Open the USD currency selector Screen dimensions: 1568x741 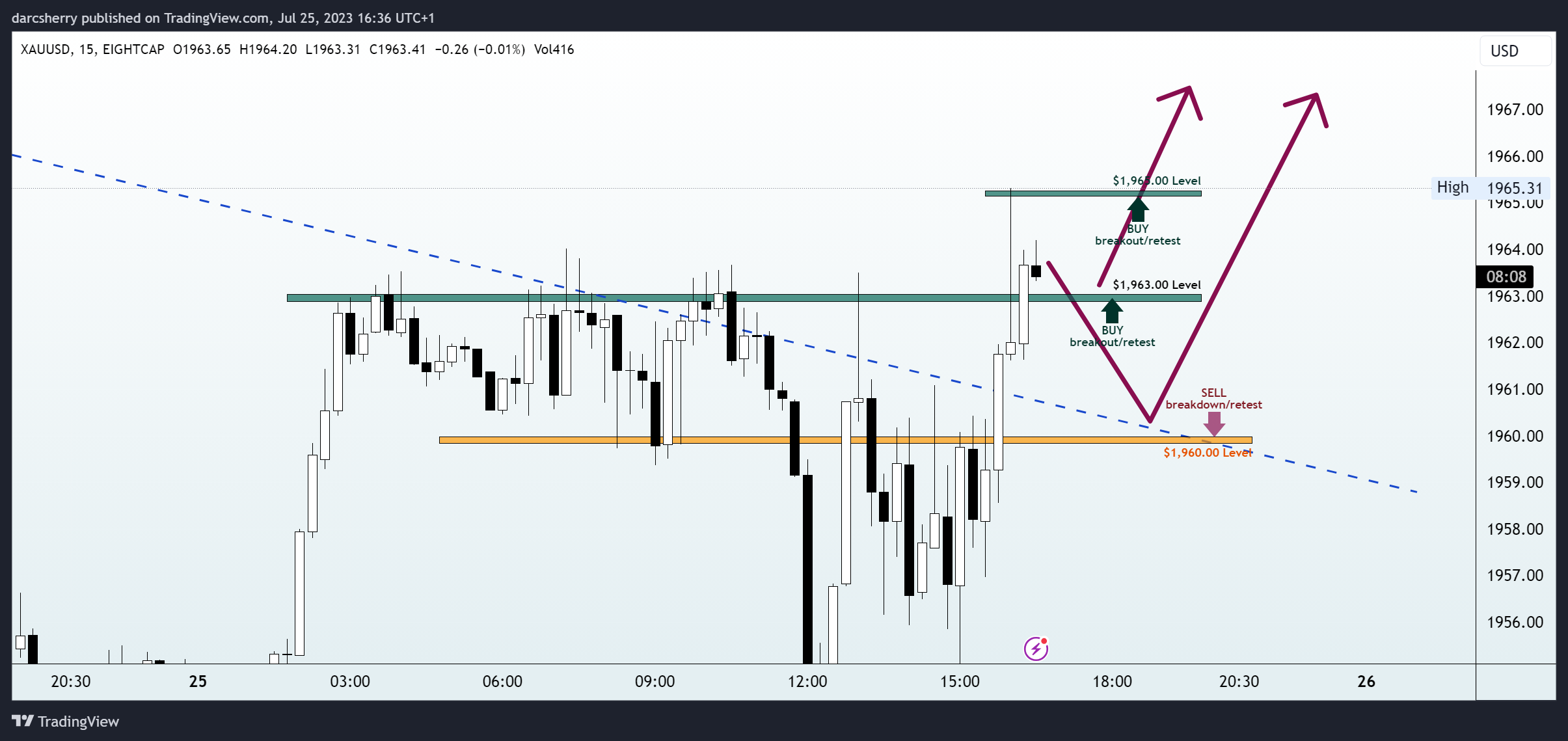(x=1516, y=51)
